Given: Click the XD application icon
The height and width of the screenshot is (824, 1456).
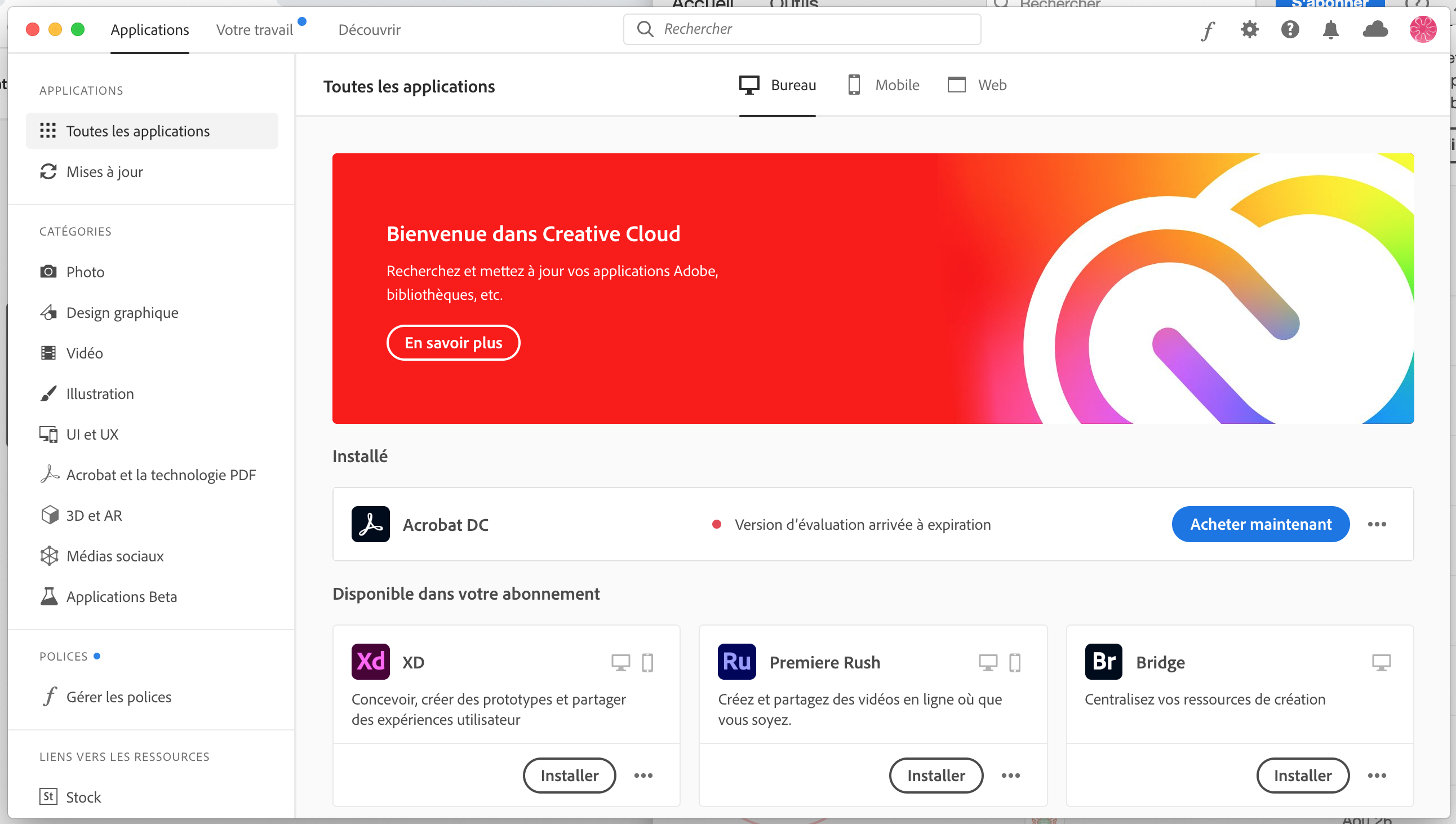Looking at the screenshot, I should pos(371,661).
